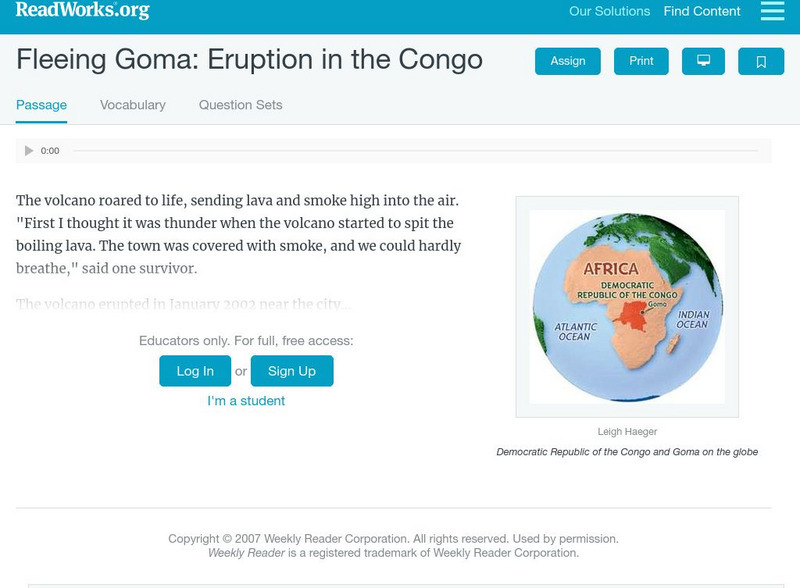
Task: Click the audio time label 0:00
Action: pos(50,151)
